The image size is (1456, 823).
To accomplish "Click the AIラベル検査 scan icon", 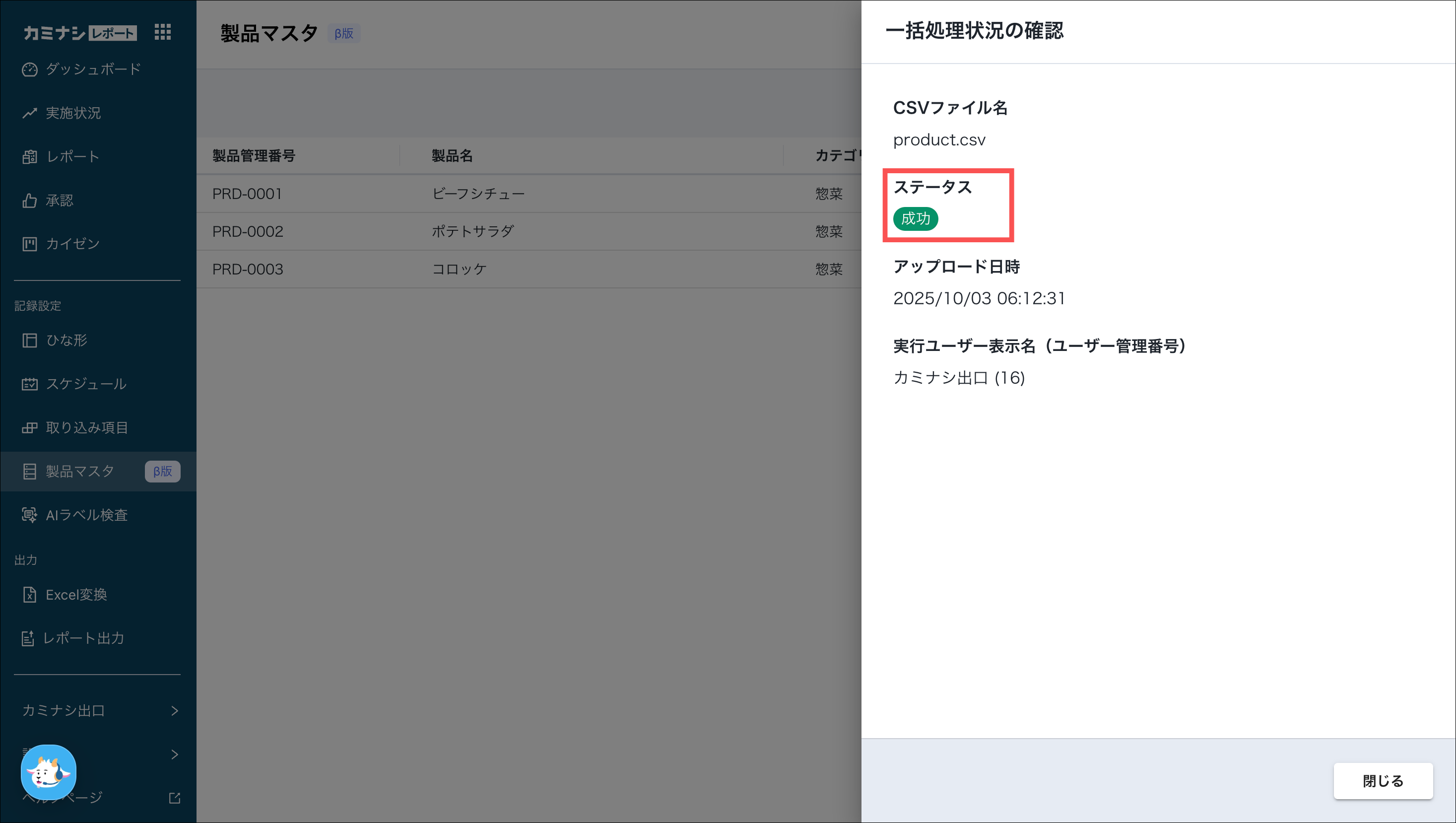I will pyautogui.click(x=29, y=515).
